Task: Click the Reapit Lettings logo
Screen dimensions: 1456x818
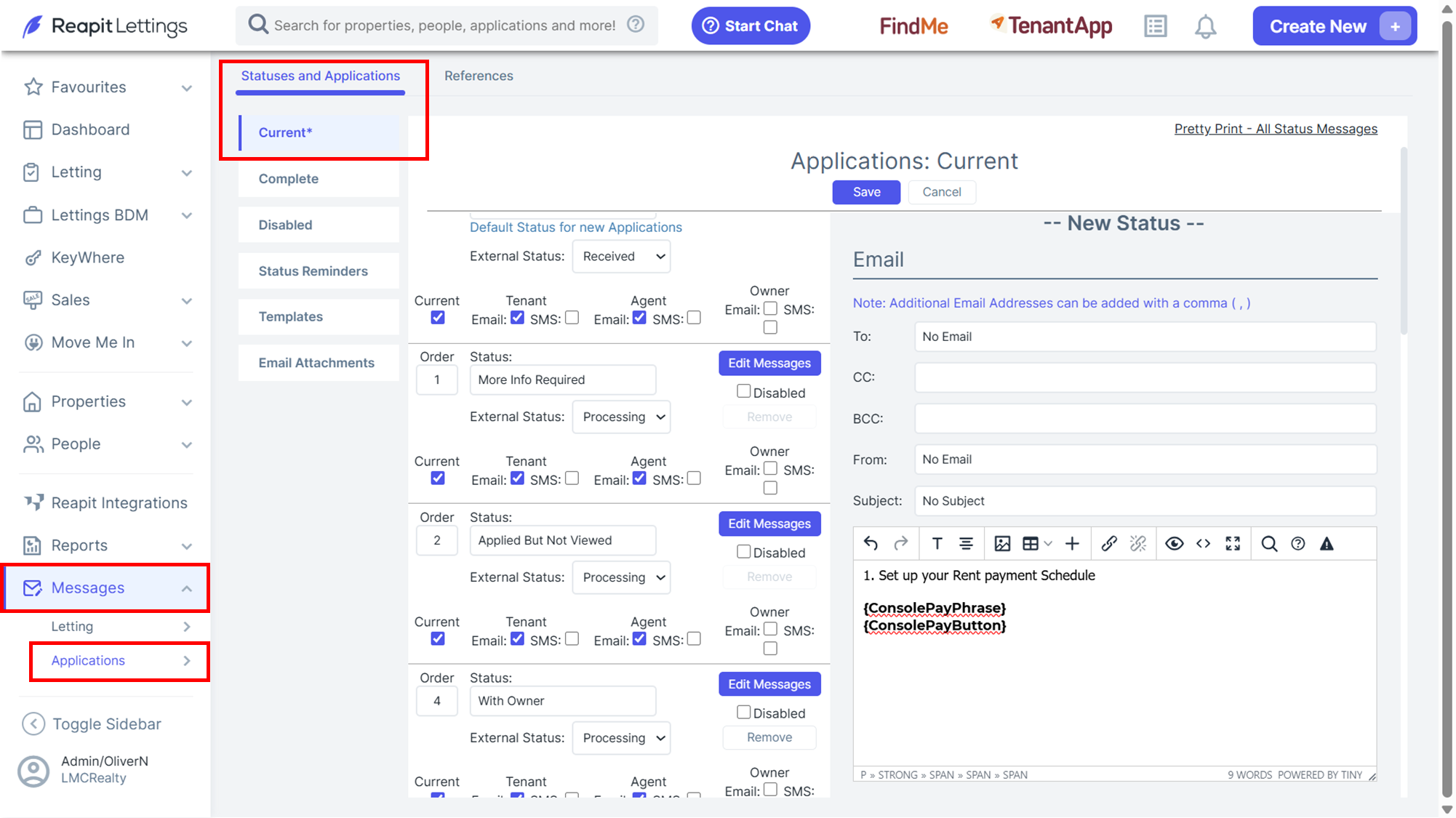Action: pyautogui.click(x=105, y=26)
